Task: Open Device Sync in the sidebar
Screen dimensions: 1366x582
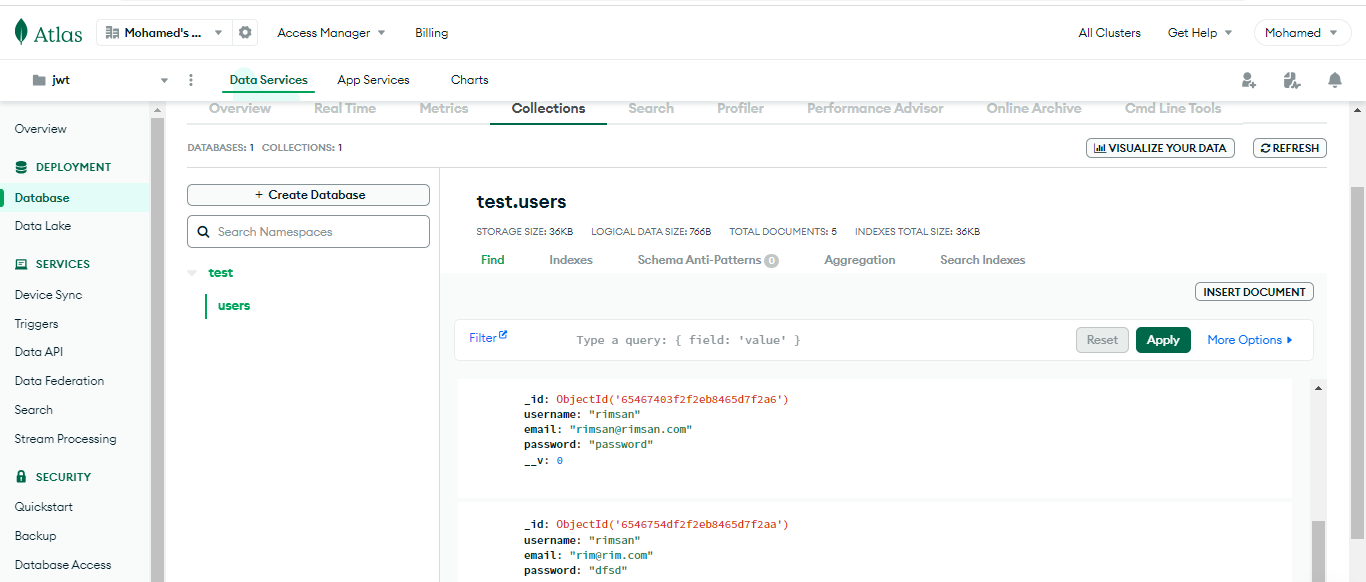Action: 48,295
